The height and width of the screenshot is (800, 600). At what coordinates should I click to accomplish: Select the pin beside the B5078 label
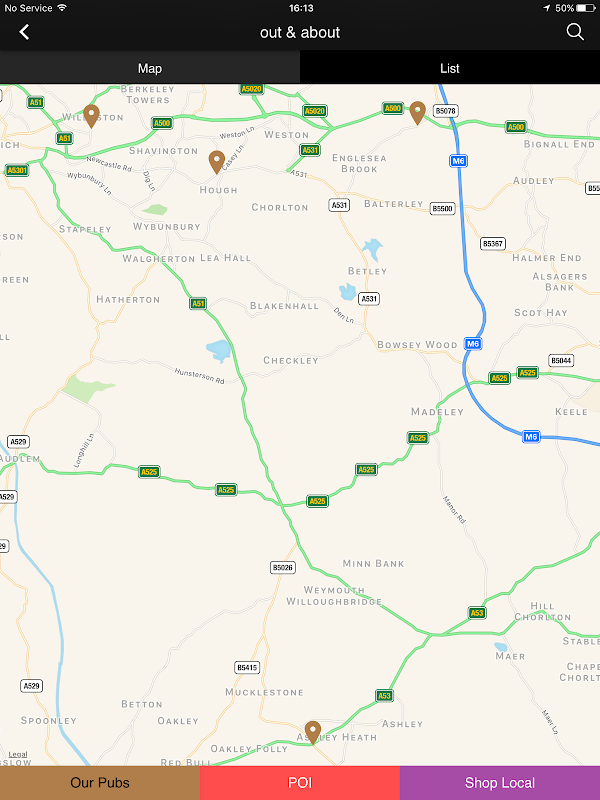point(418,113)
